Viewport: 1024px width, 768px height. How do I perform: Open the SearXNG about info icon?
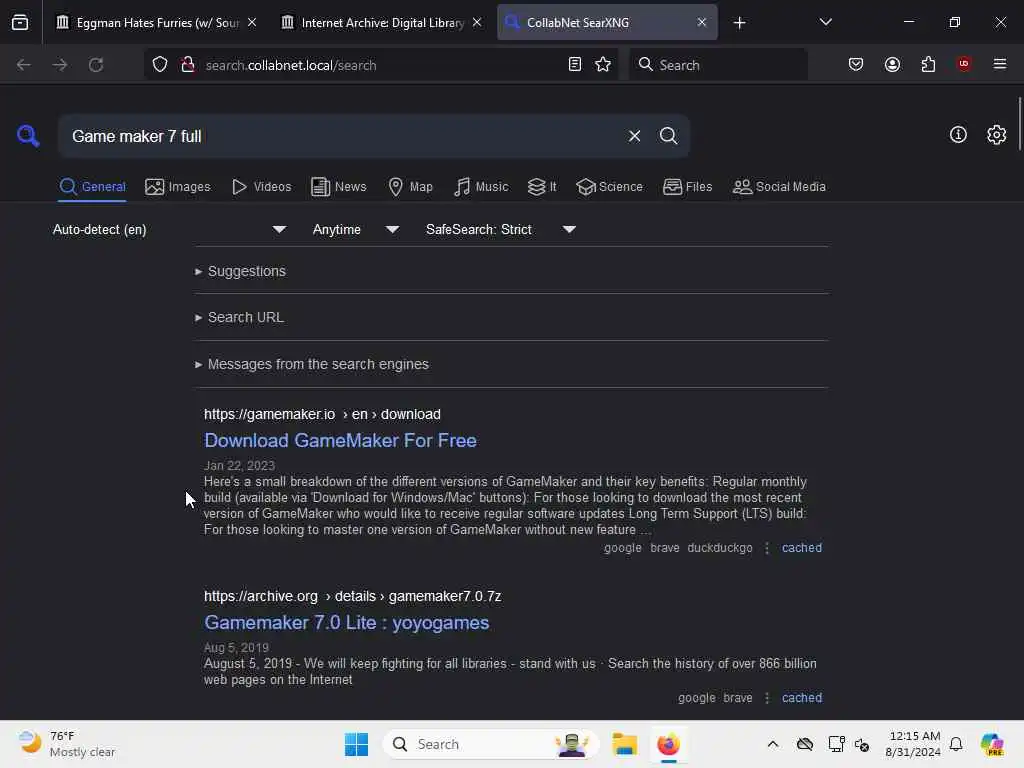coord(958,135)
